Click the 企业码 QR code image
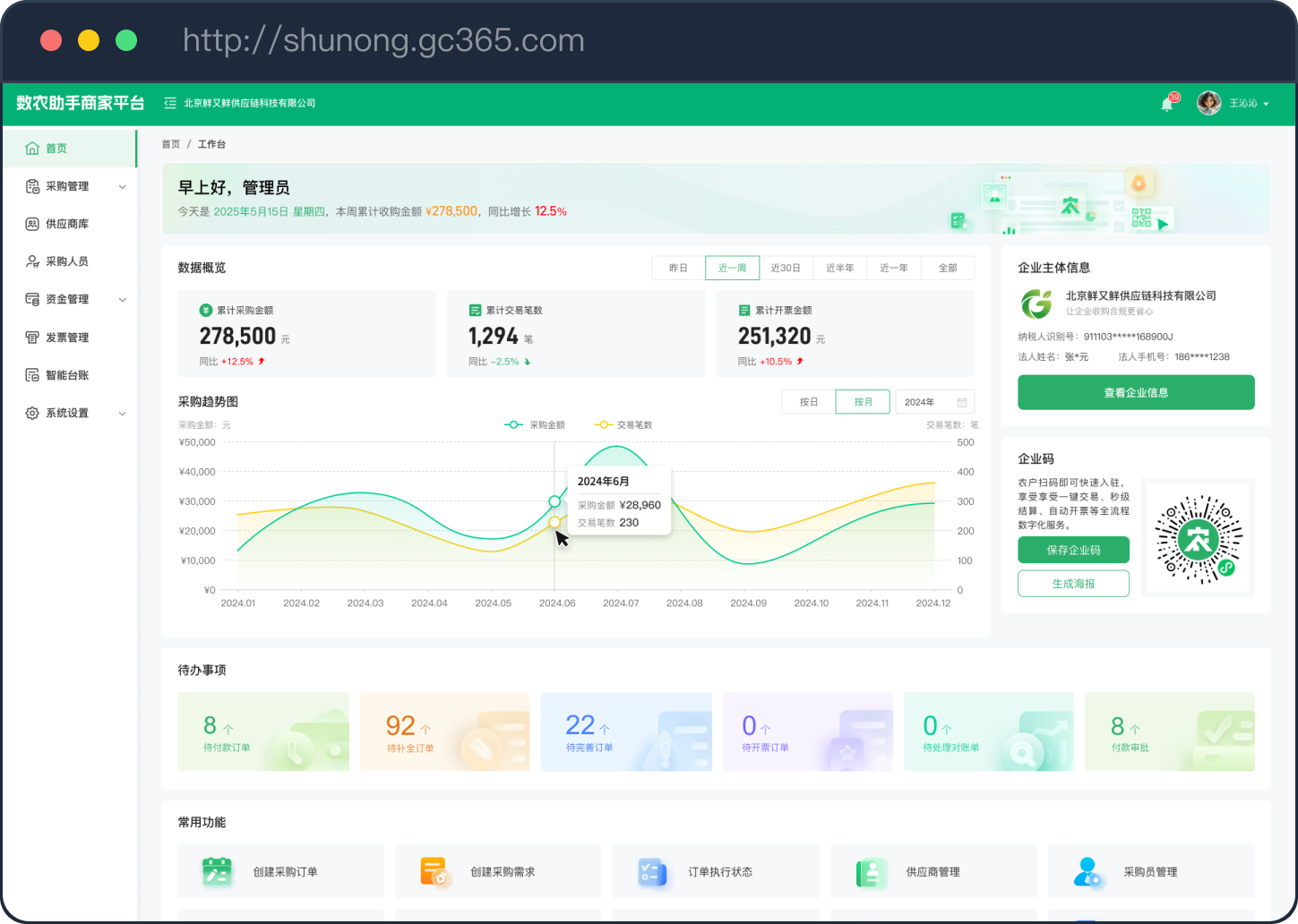 tap(1198, 538)
